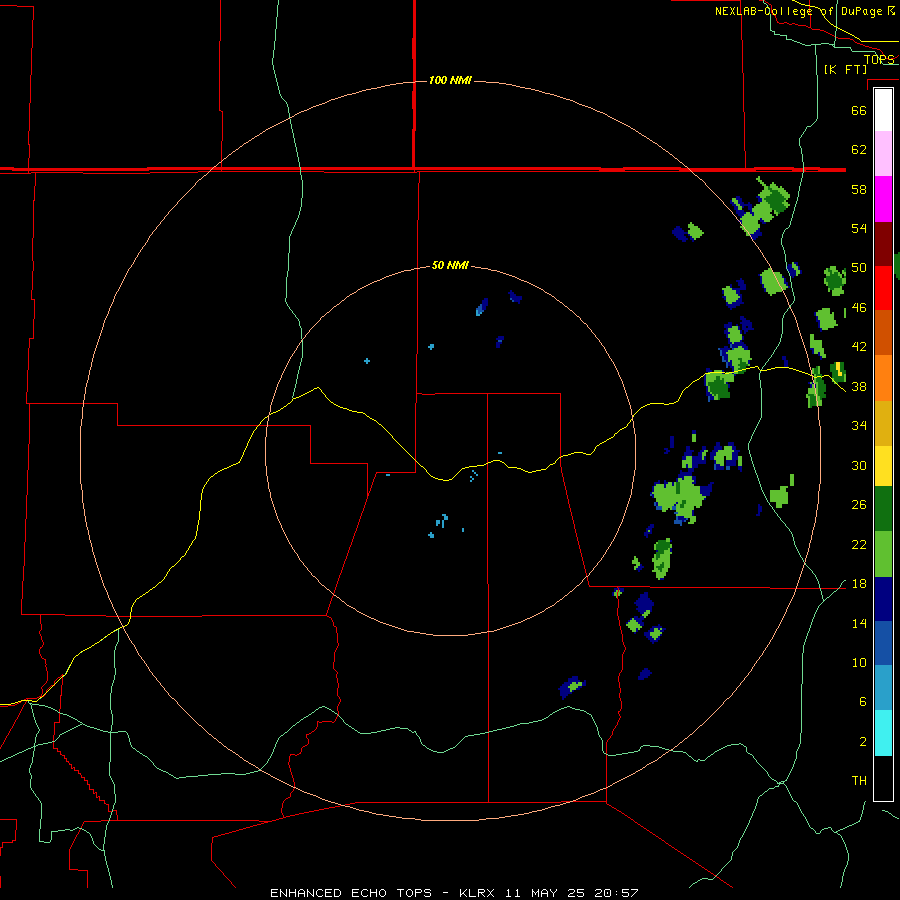900x900 pixels.
Task: Click the TOPS legend title
Action: [879, 59]
